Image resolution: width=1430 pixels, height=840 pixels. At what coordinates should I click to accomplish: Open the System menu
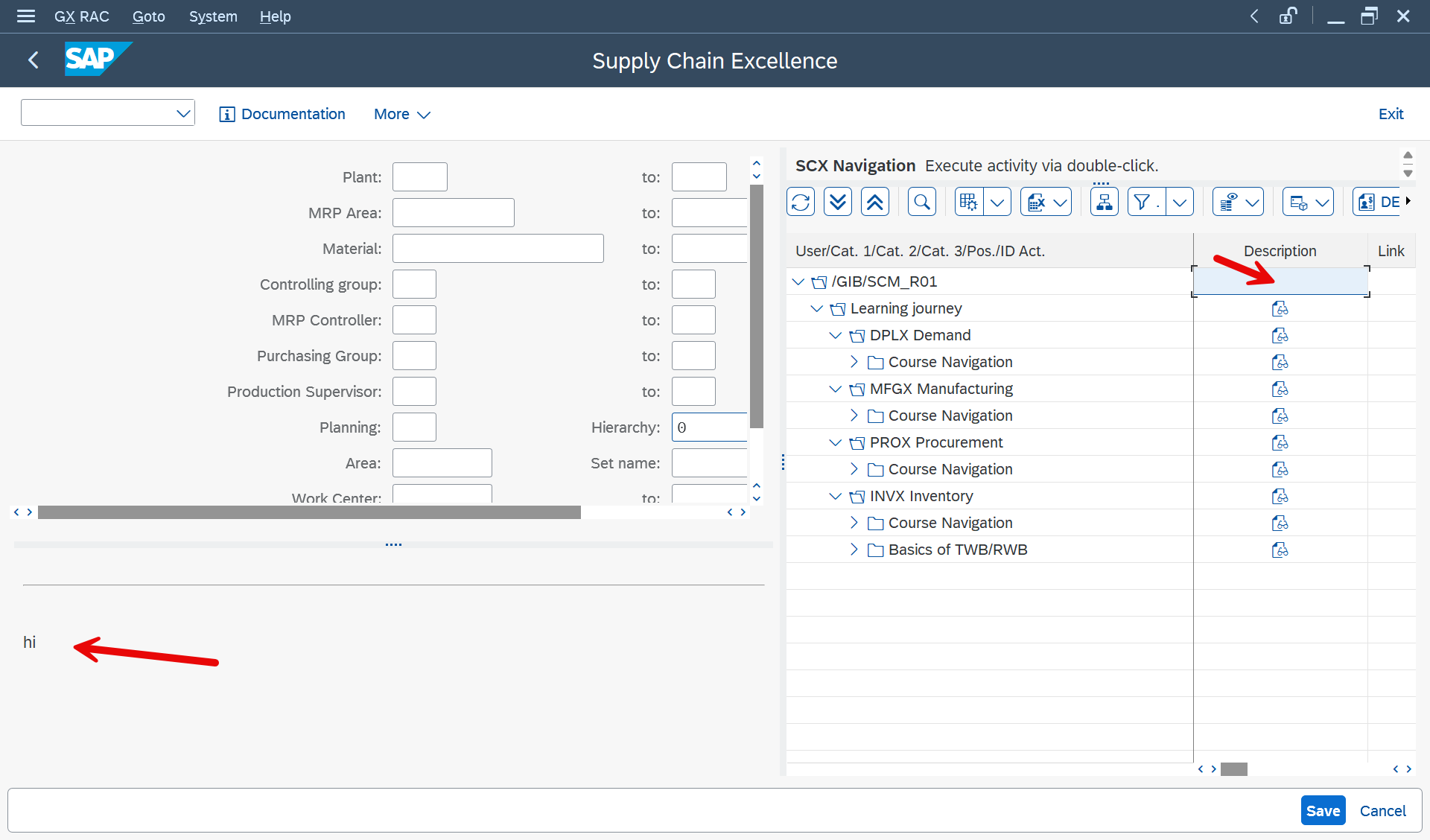coord(213,16)
